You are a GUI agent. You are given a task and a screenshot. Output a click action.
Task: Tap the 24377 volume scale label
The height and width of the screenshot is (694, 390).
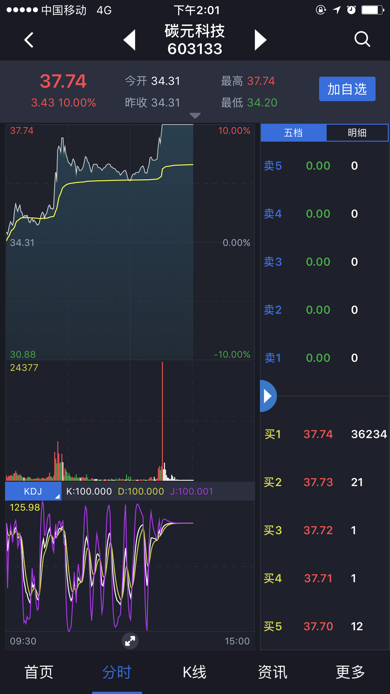point(24,368)
